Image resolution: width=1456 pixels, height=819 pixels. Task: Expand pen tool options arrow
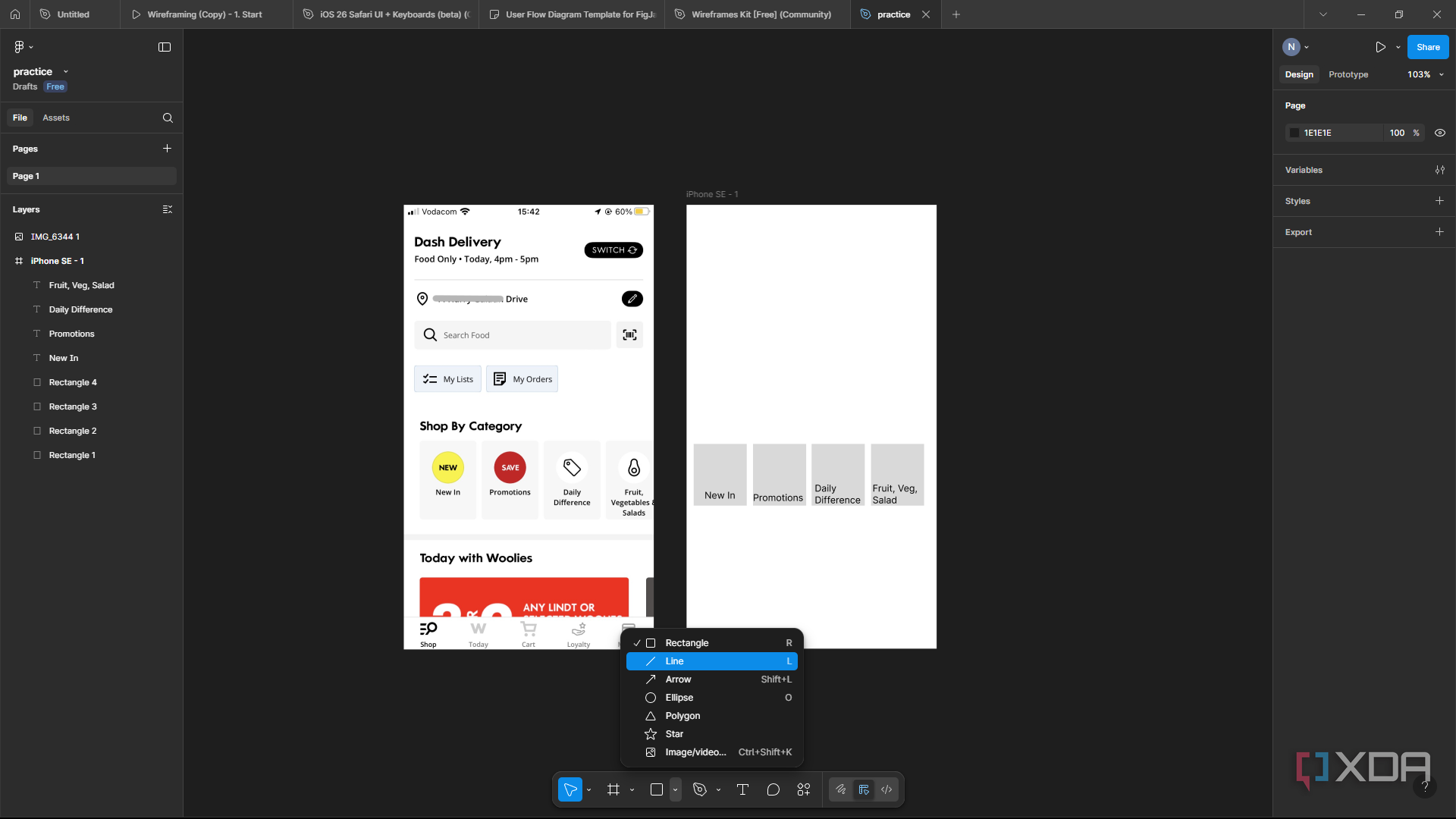point(719,790)
